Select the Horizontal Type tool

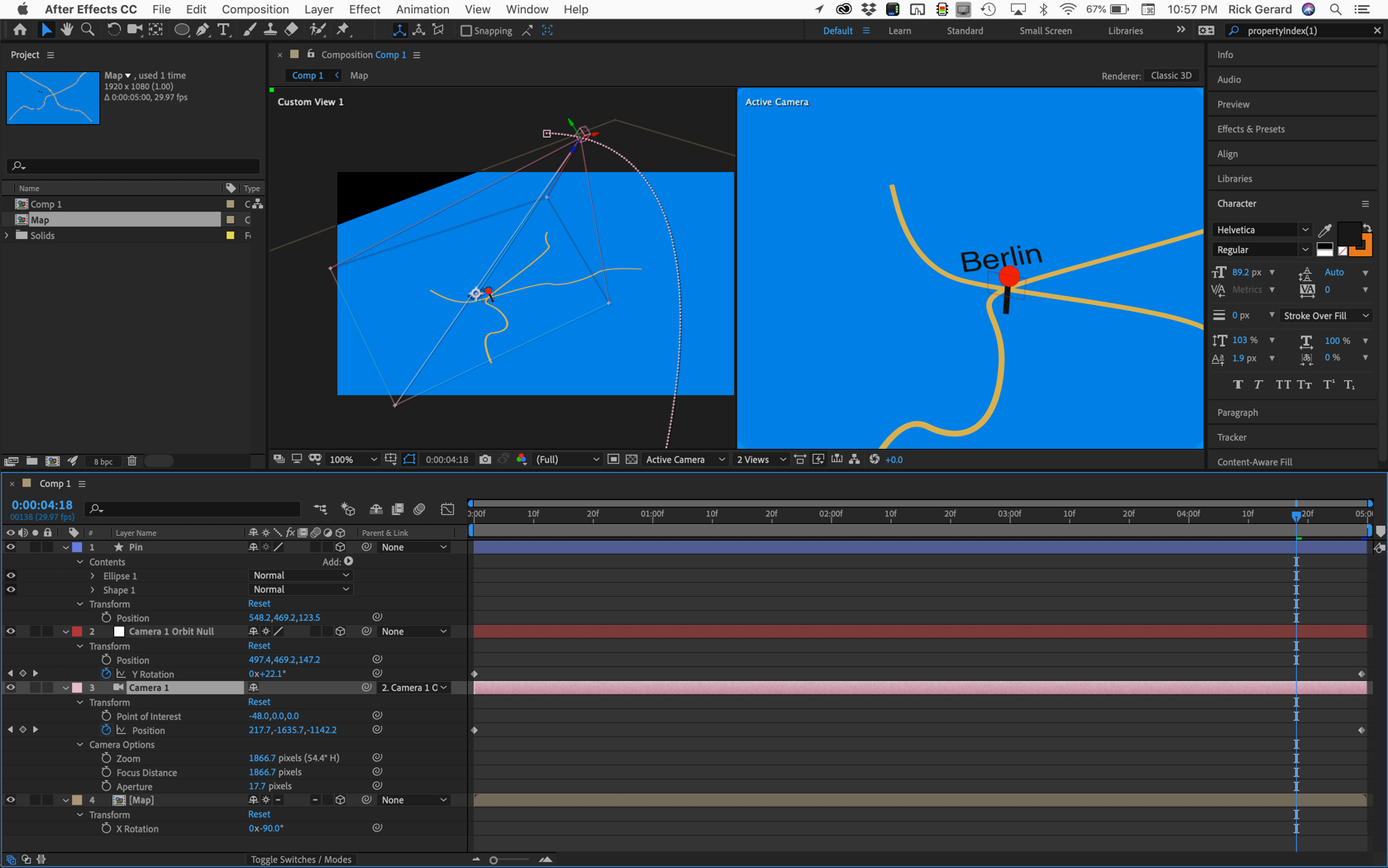(x=223, y=31)
